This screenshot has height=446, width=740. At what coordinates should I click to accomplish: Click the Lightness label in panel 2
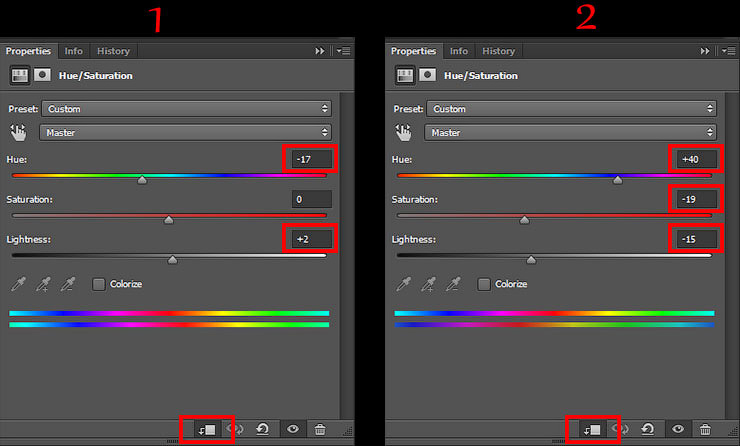(x=413, y=240)
